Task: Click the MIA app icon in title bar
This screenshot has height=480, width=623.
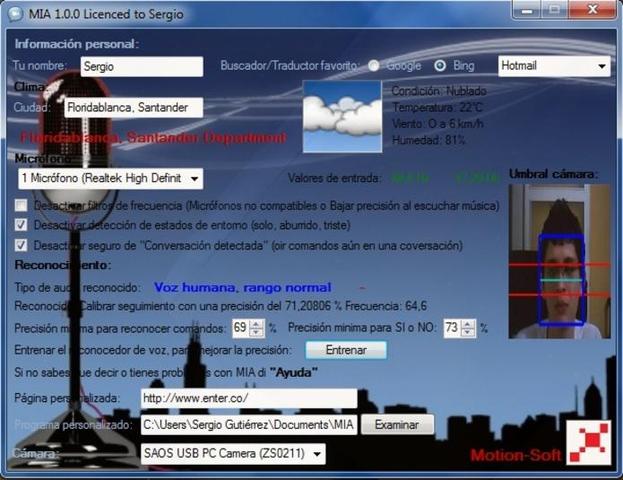Action: pos(15,14)
